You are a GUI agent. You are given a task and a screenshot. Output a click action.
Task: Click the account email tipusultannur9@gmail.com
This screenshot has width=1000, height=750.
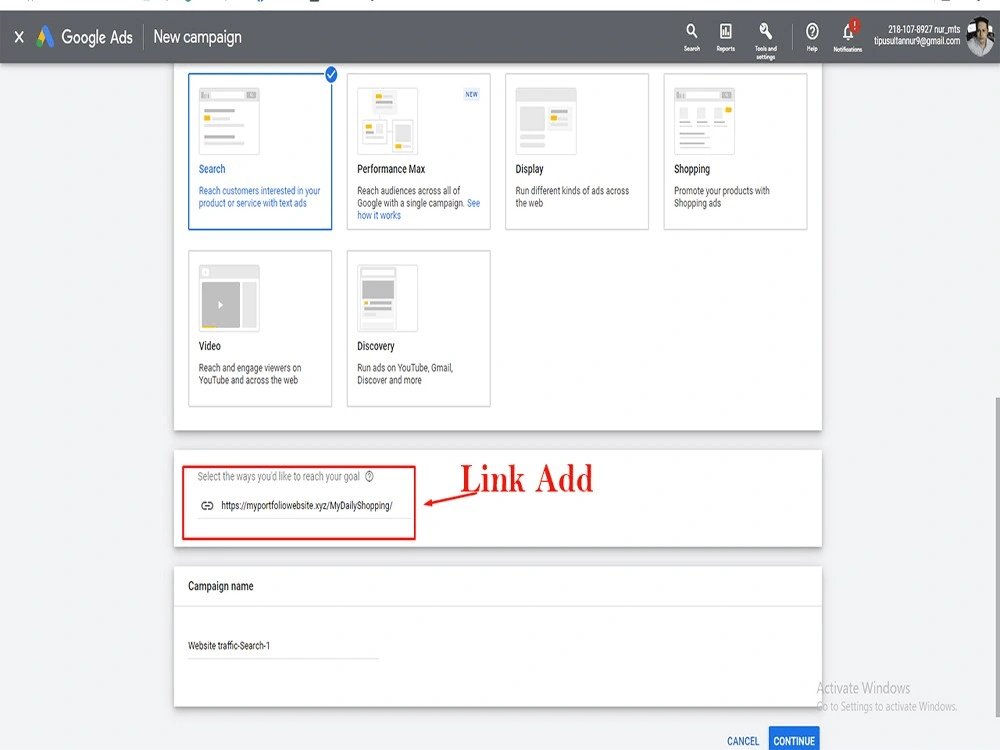(x=916, y=41)
